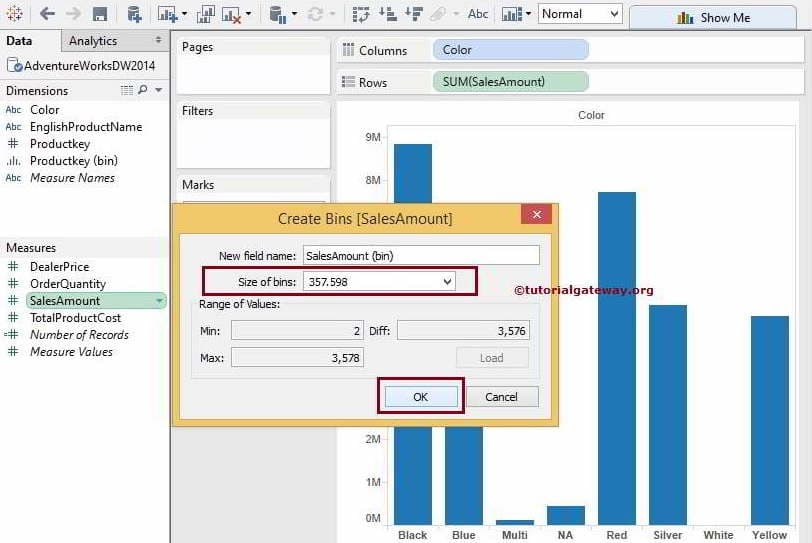Switch to the Analytics tab
The image size is (812, 543).
pos(93,40)
